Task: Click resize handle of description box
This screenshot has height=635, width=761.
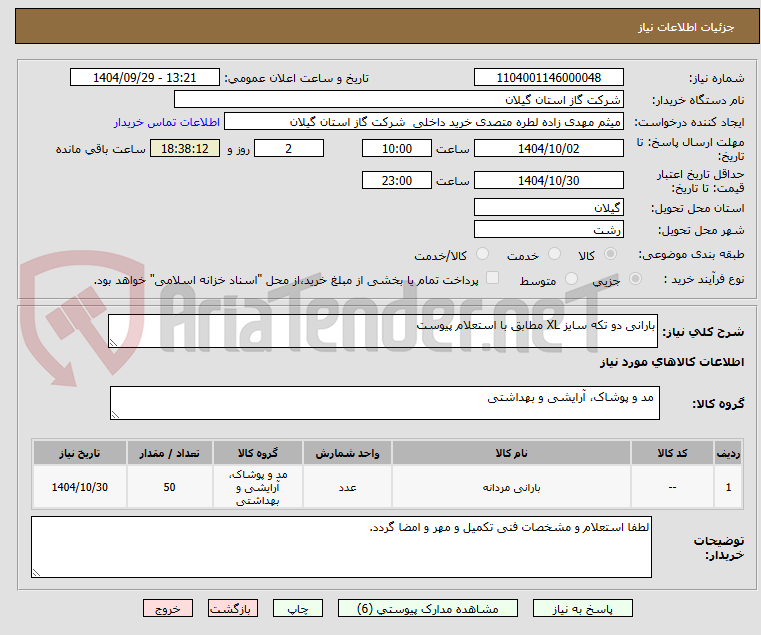Action: [x=113, y=343]
